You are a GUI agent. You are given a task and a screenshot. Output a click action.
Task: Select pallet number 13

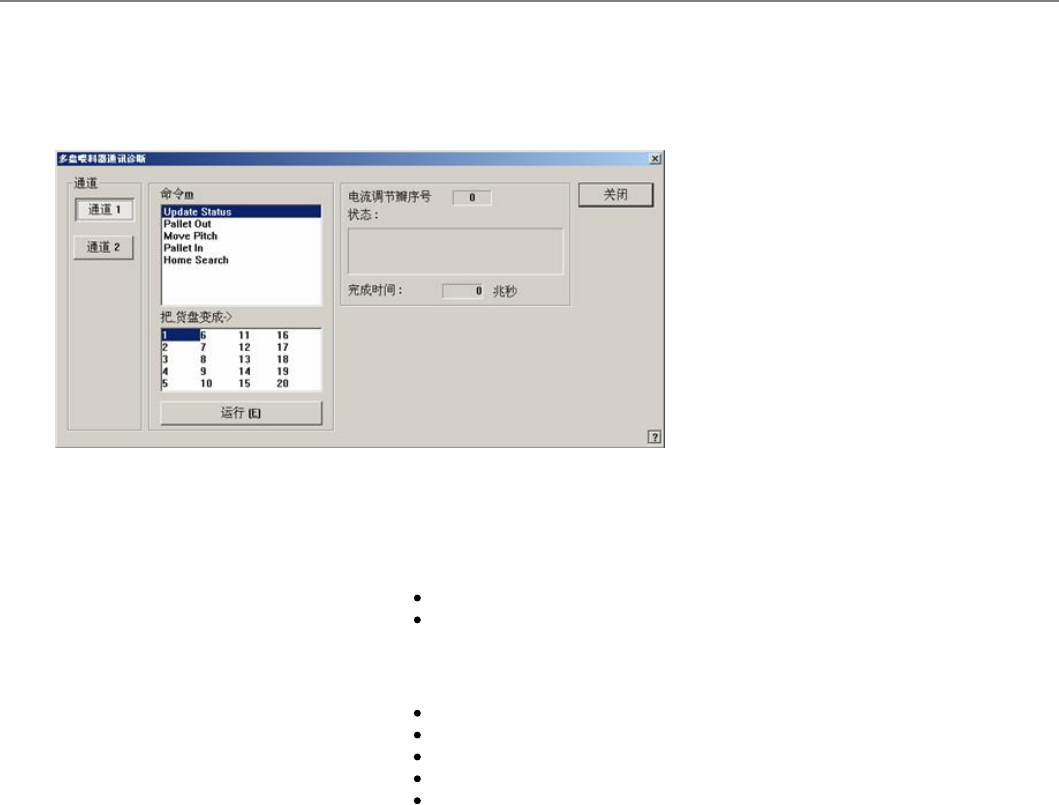244,360
